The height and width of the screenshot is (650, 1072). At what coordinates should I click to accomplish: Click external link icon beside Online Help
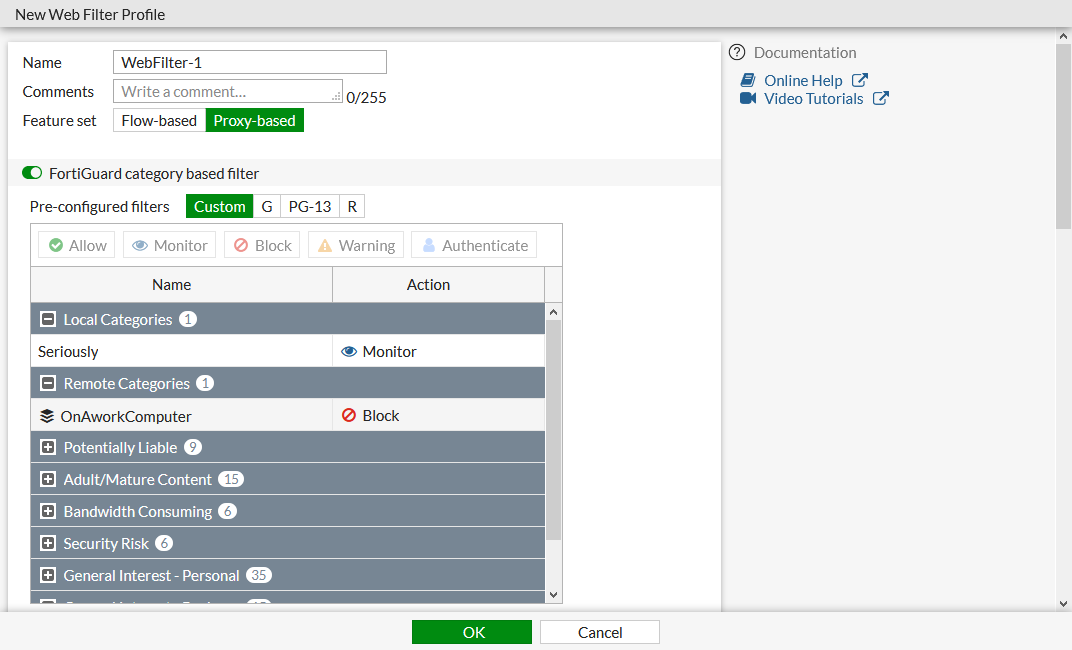859,80
